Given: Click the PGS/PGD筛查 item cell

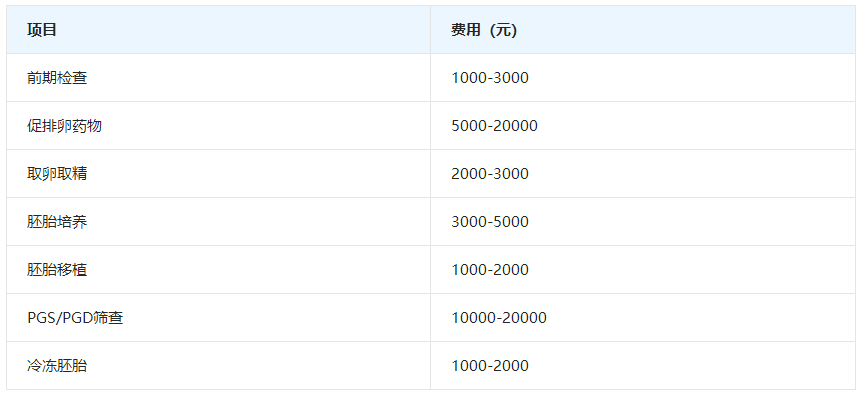Looking at the screenshot, I should (x=75, y=318).
